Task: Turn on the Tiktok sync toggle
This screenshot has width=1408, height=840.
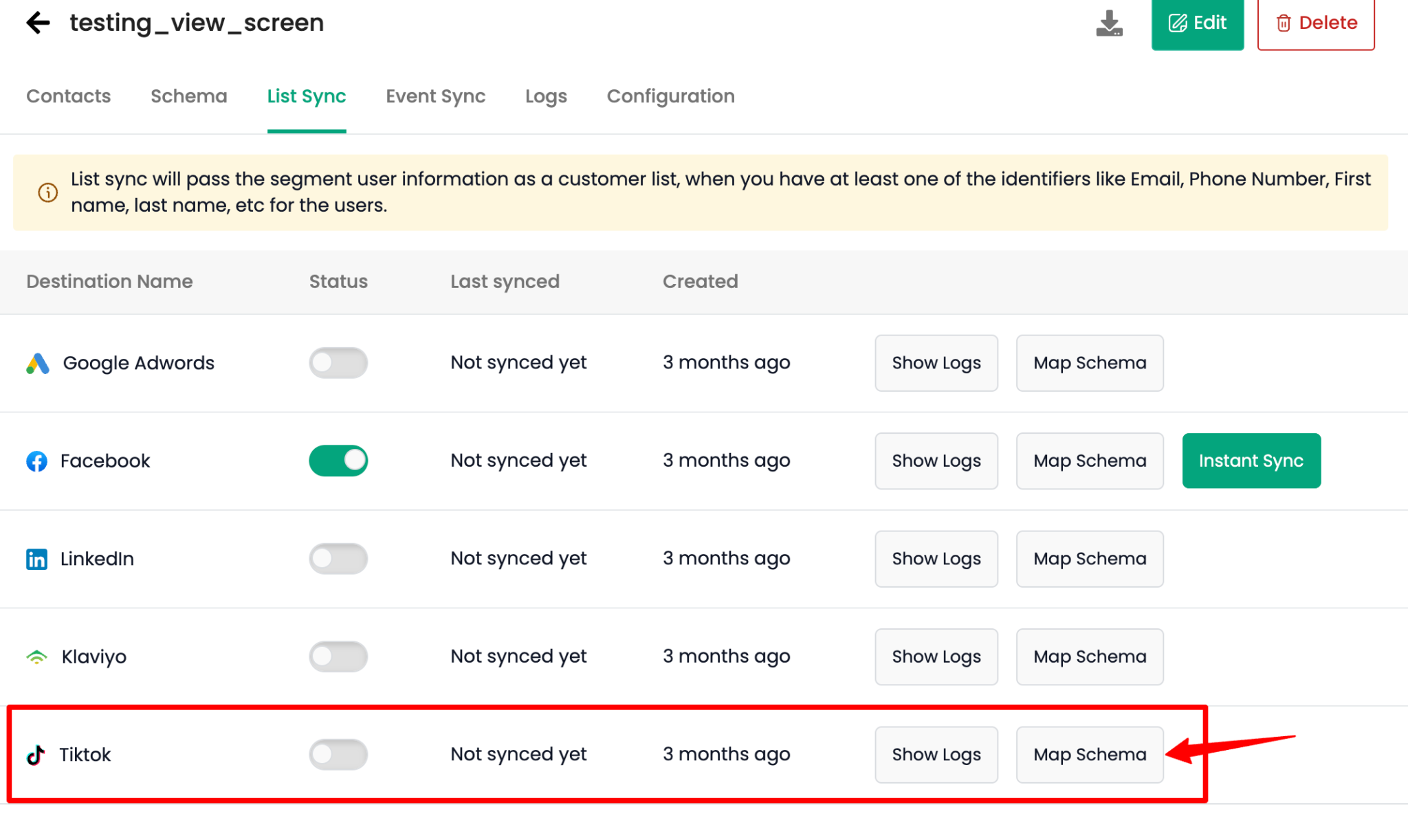Action: 338,755
